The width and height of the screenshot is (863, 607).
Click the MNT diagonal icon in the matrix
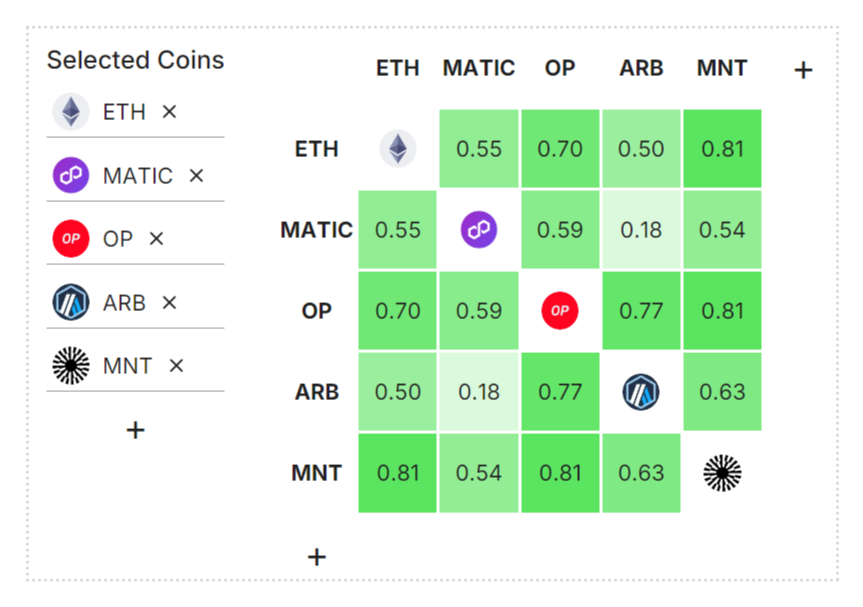click(722, 473)
